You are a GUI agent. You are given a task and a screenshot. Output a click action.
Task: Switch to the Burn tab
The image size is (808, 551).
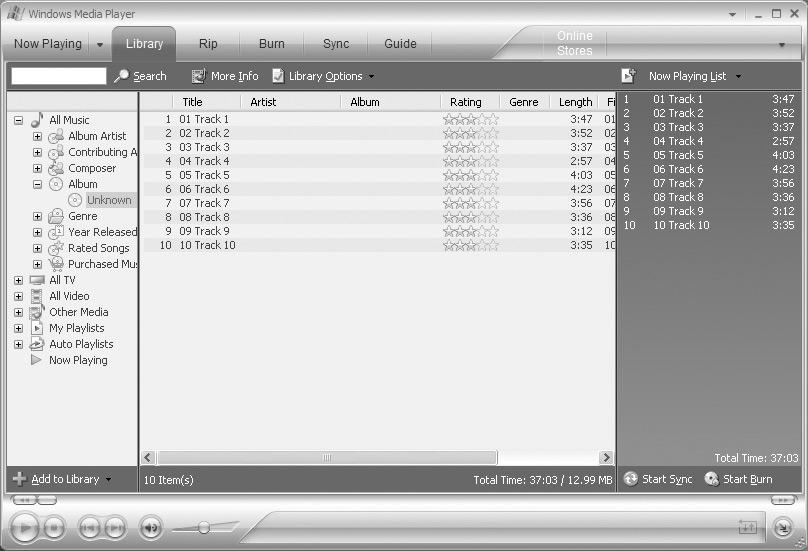click(272, 44)
